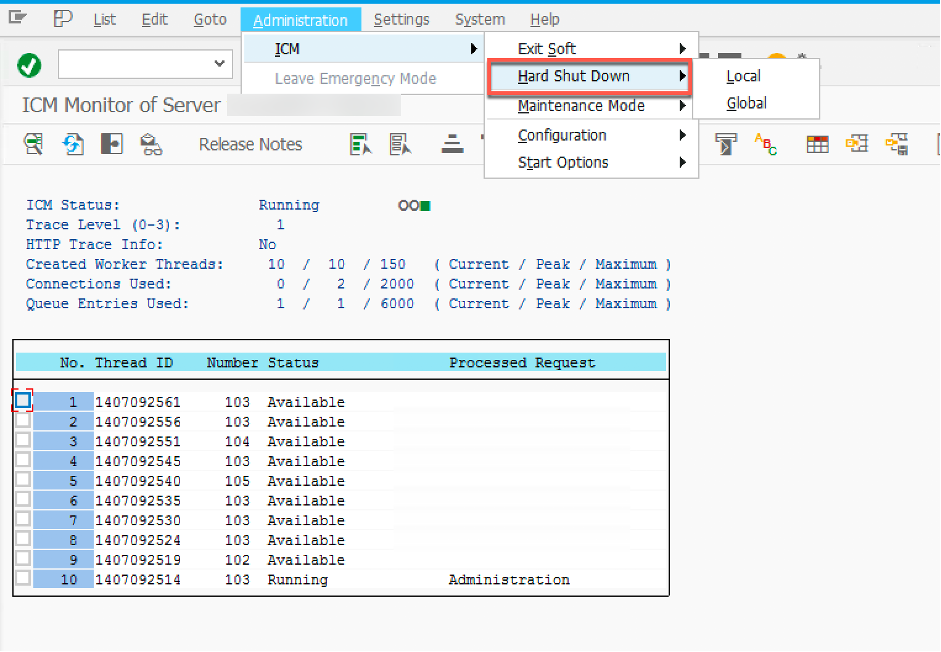Click the red table layout icon
The width and height of the screenshot is (941, 652).
pos(817,144)
